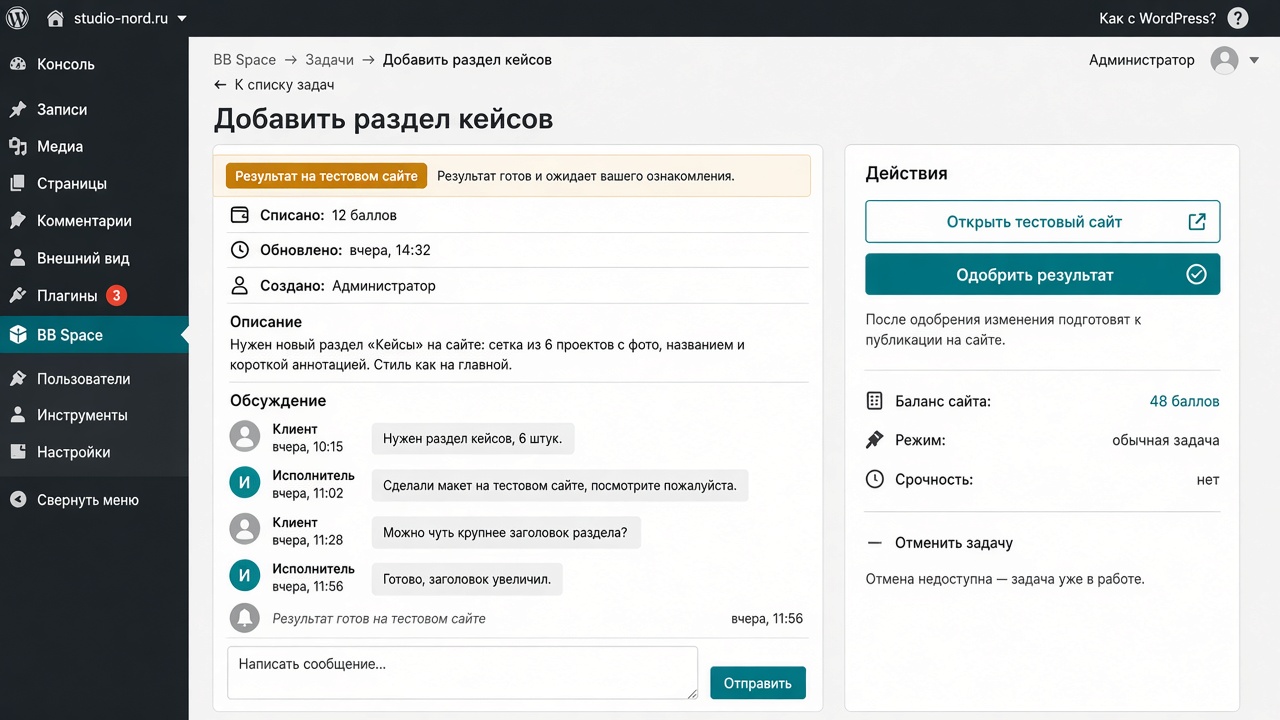
Task: Click the bell icon by the result notification
Action: pyautogui.click(x=245, y=618)
